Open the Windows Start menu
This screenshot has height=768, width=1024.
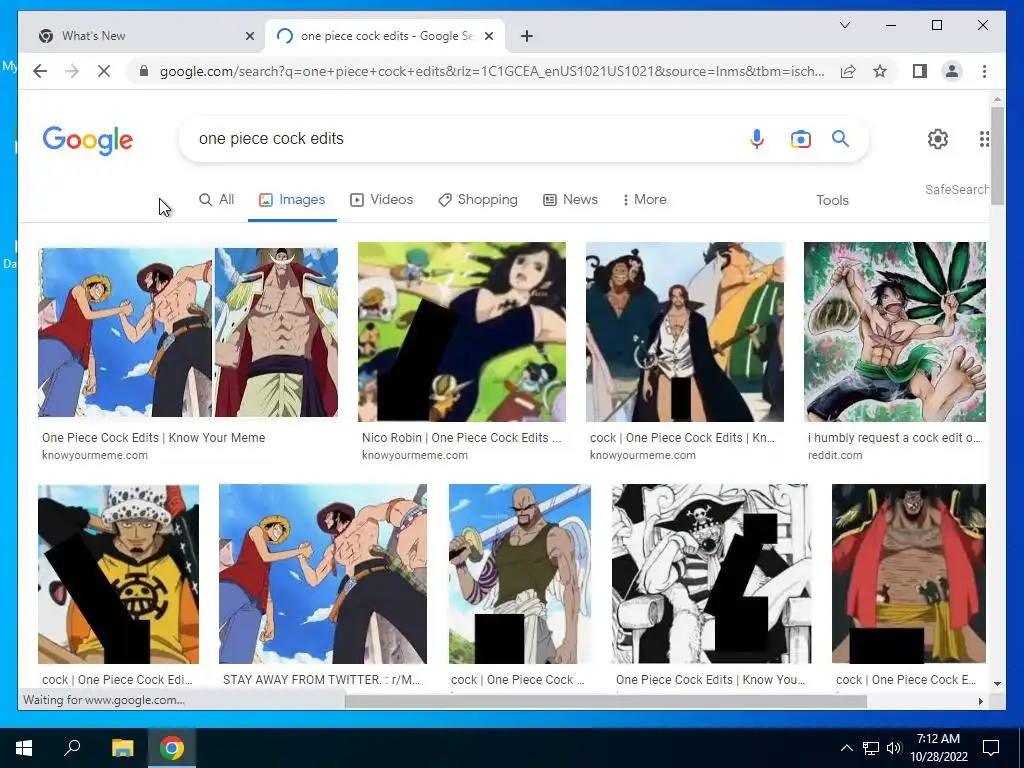click(x=24, y=748)
